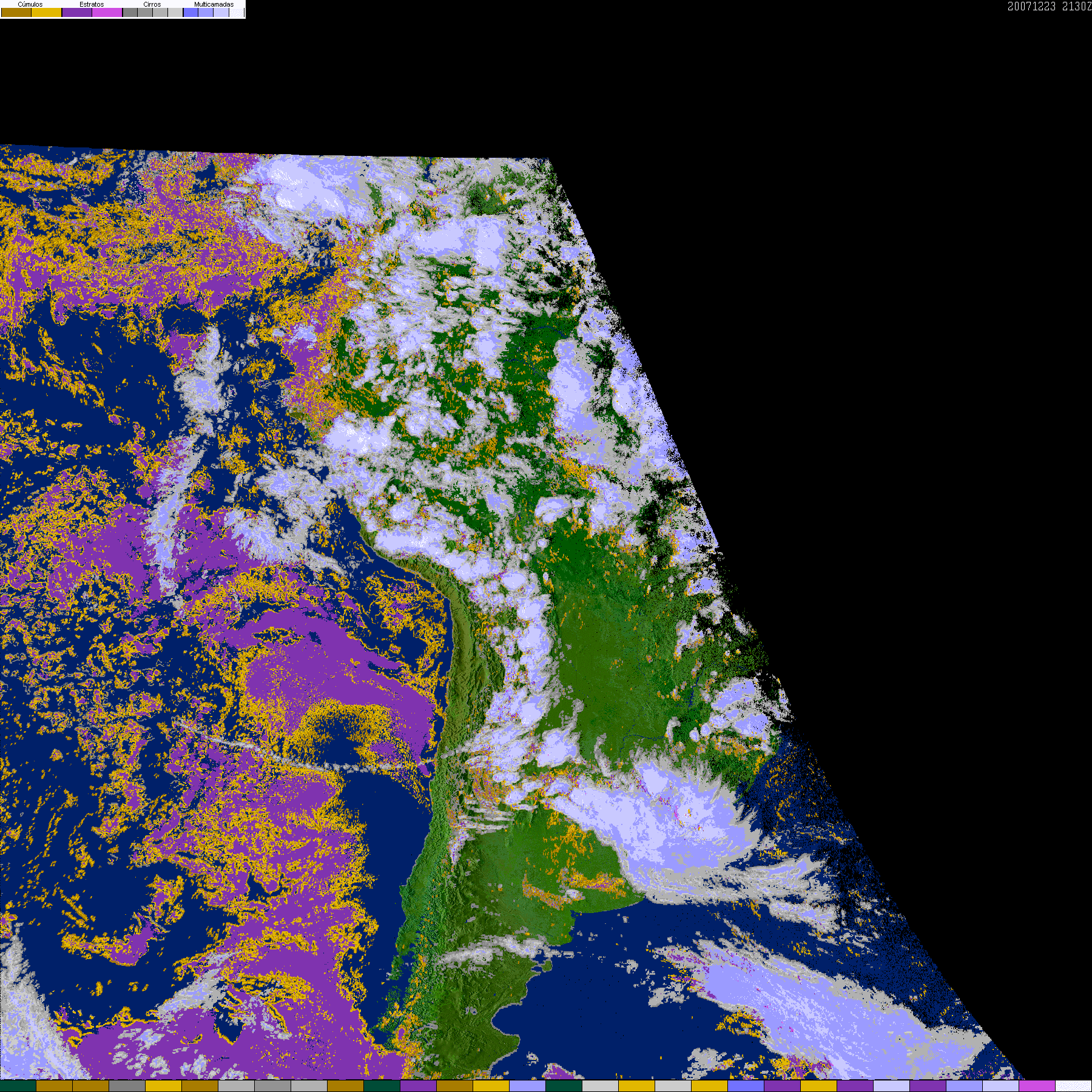
Task: Click second cell from left in bottom strip
Action: coord(55,1086)
